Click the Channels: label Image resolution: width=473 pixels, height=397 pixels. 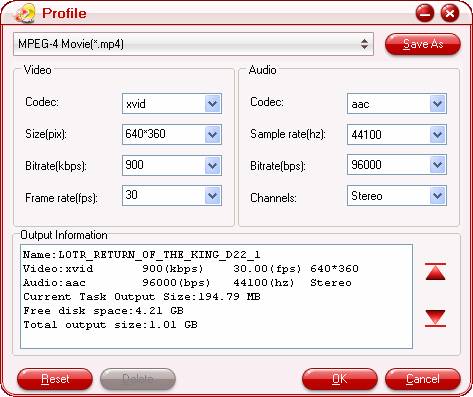click(x=273, y=198)
